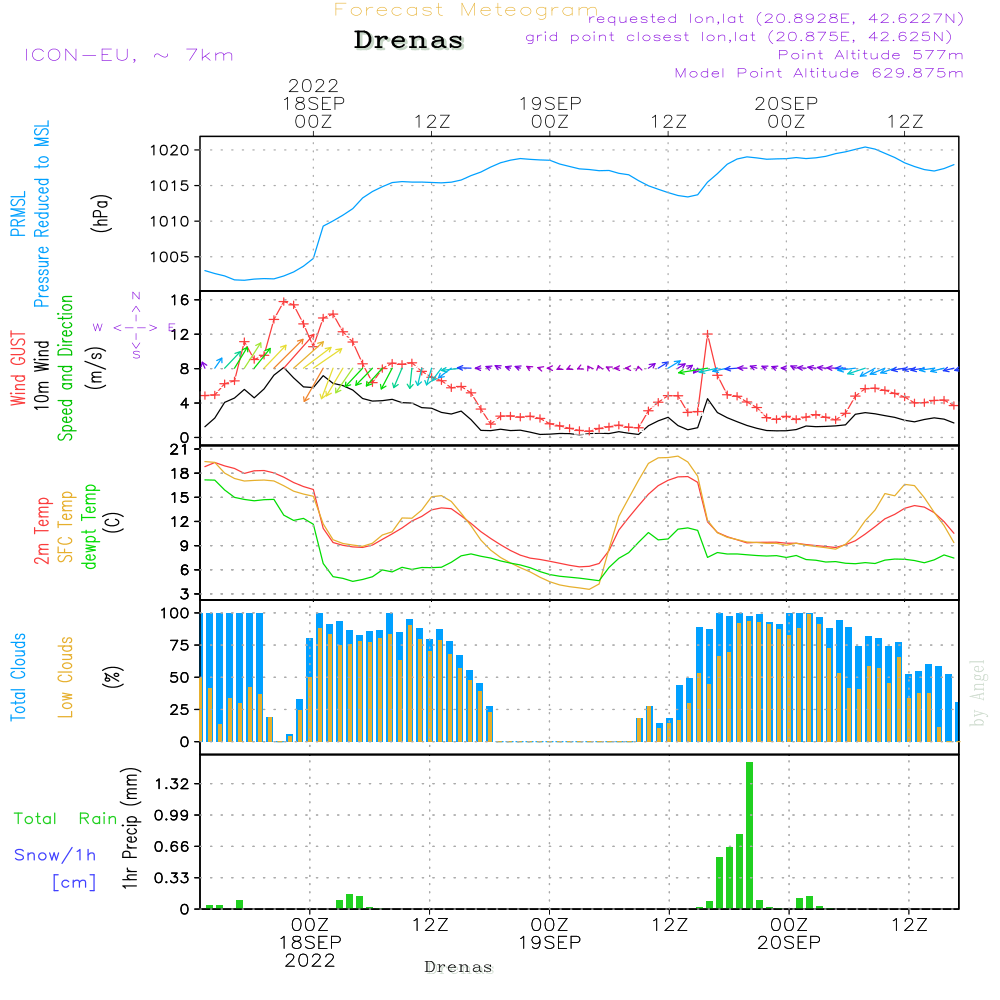This screenshot has height=1000, width=1000.
Task: Select the "1020" pressure axis value
Action: [x=170, y=151]
